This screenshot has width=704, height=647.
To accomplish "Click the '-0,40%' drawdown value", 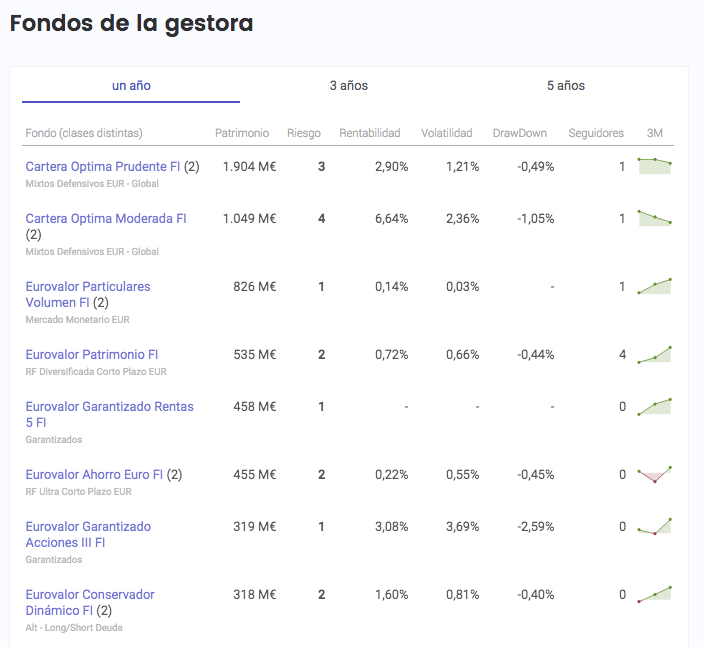I will tap(536, 594).
